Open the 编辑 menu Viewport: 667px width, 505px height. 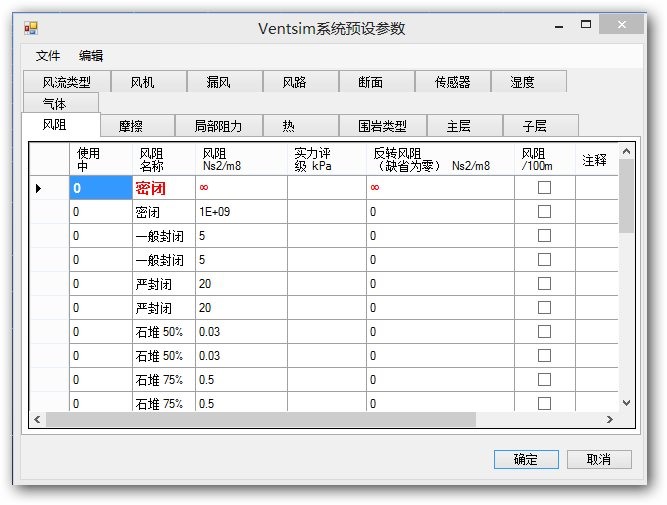pyautogui.click(x=91, y=56)
